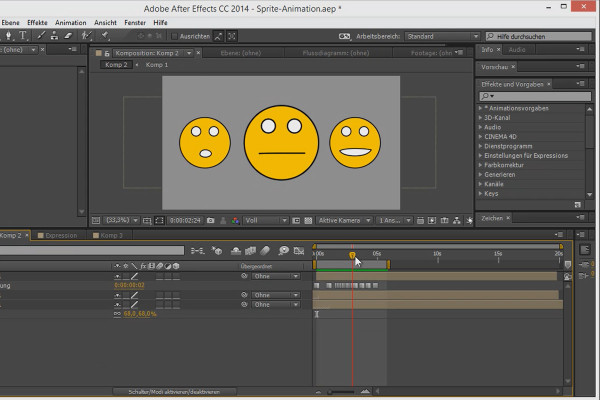Click the snapping collapse-lines icon next to Ausrichten
Screen dimensions: 600x400
[x=218, y=36]
